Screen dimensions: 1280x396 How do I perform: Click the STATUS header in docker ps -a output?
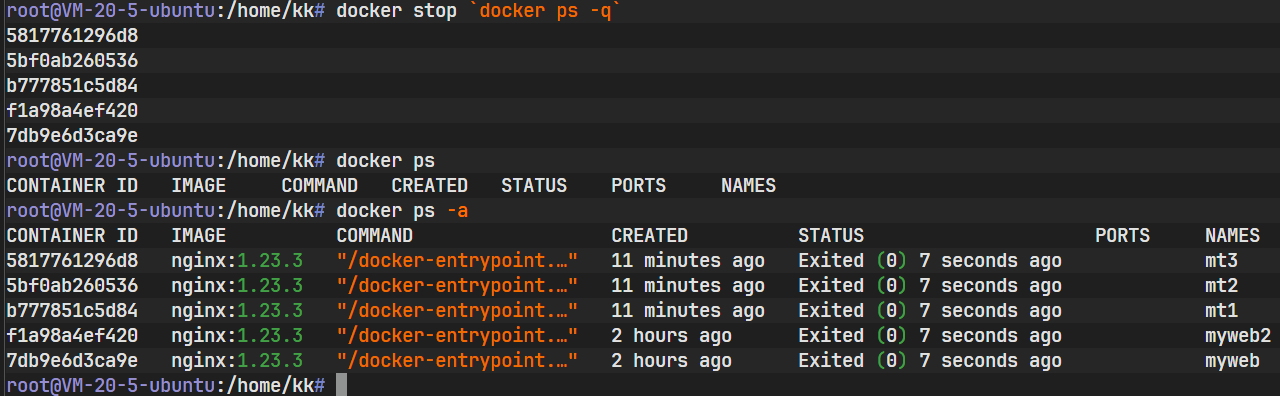click(831, 236)
